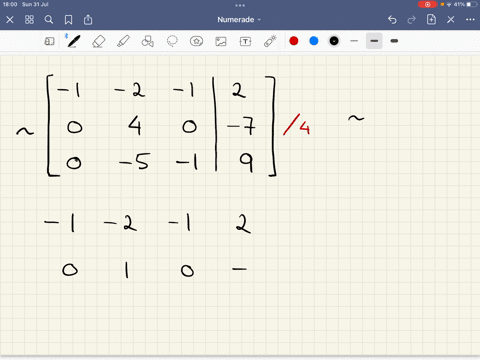Image resolution: width=480 pixels, height=360 pixels.
Task: Choose the blue pen color
Action: click(314, 41)
